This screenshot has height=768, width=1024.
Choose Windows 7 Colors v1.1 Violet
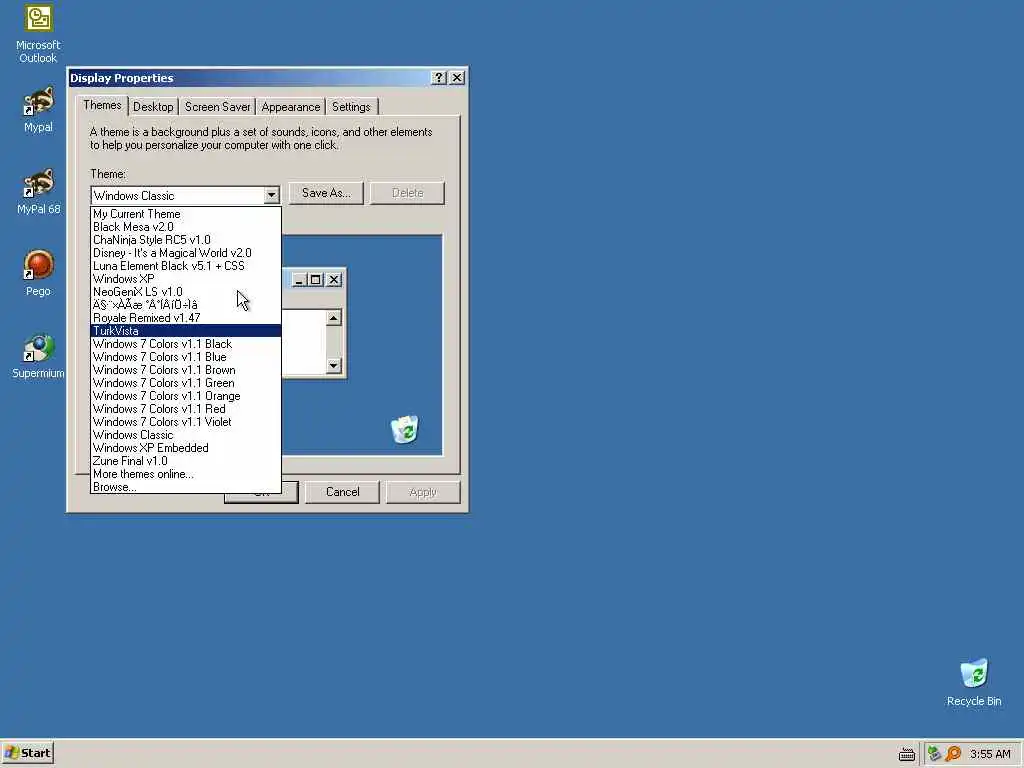(x=185, y=422)
